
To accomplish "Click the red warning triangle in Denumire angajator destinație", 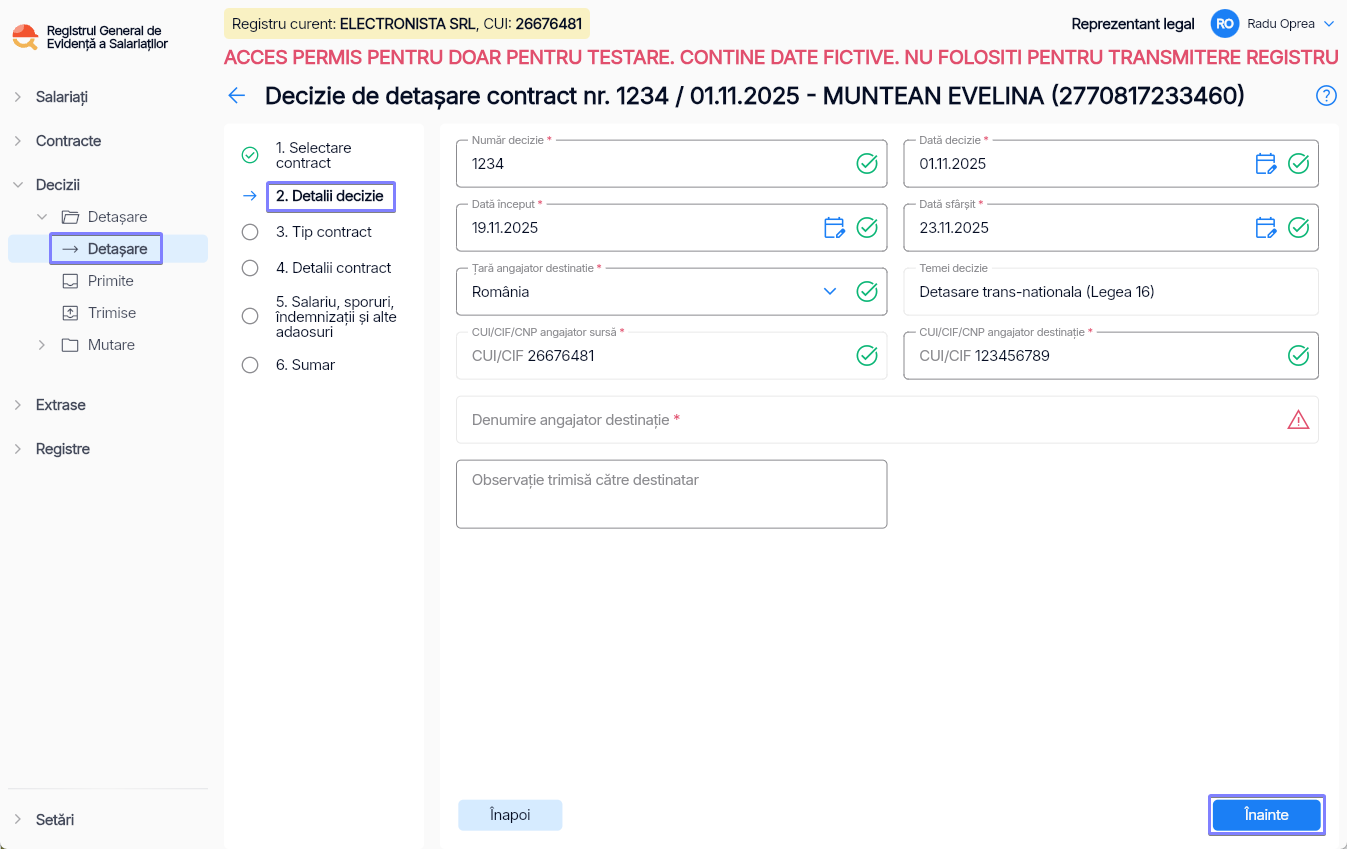I will pyautogui.click(x=1298, y=420).
